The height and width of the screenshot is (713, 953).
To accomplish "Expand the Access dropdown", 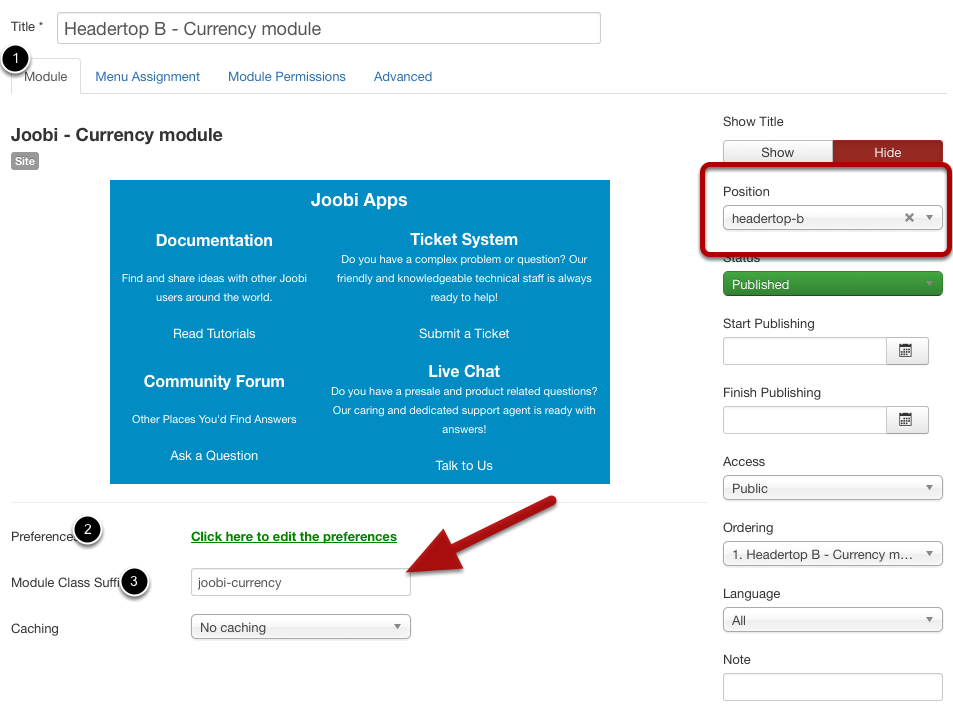I will coord(833,488).
